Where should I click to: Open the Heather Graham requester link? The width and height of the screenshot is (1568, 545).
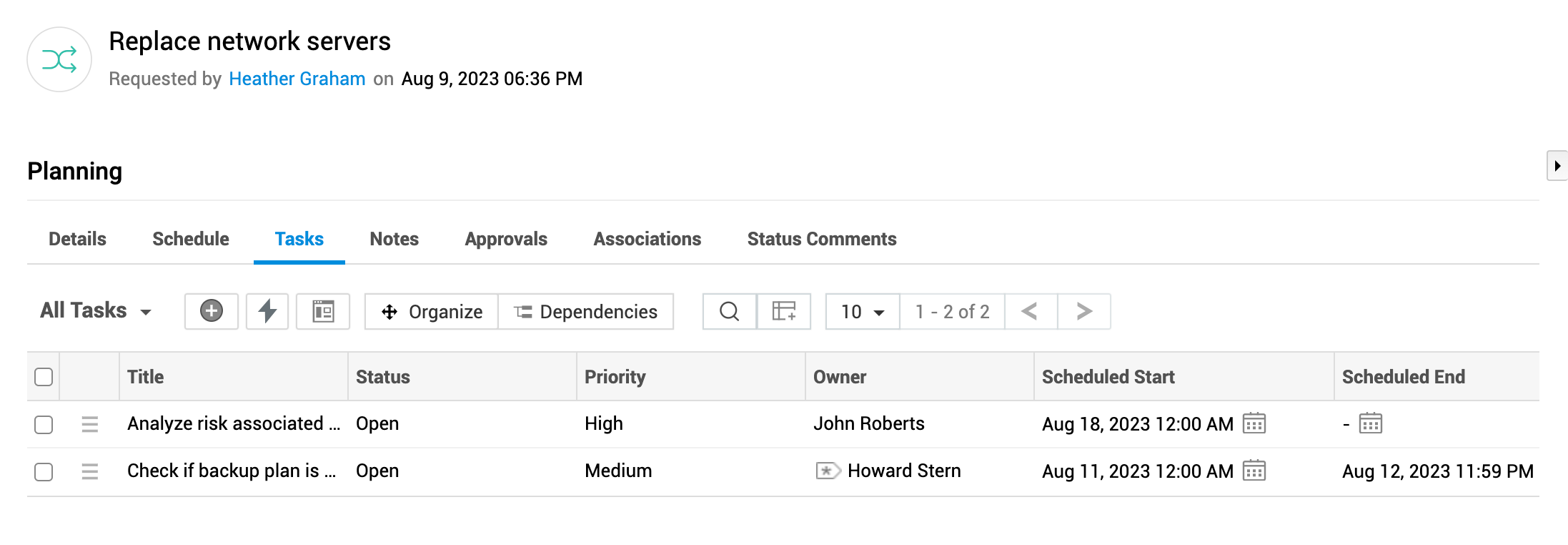pos(297,79)
